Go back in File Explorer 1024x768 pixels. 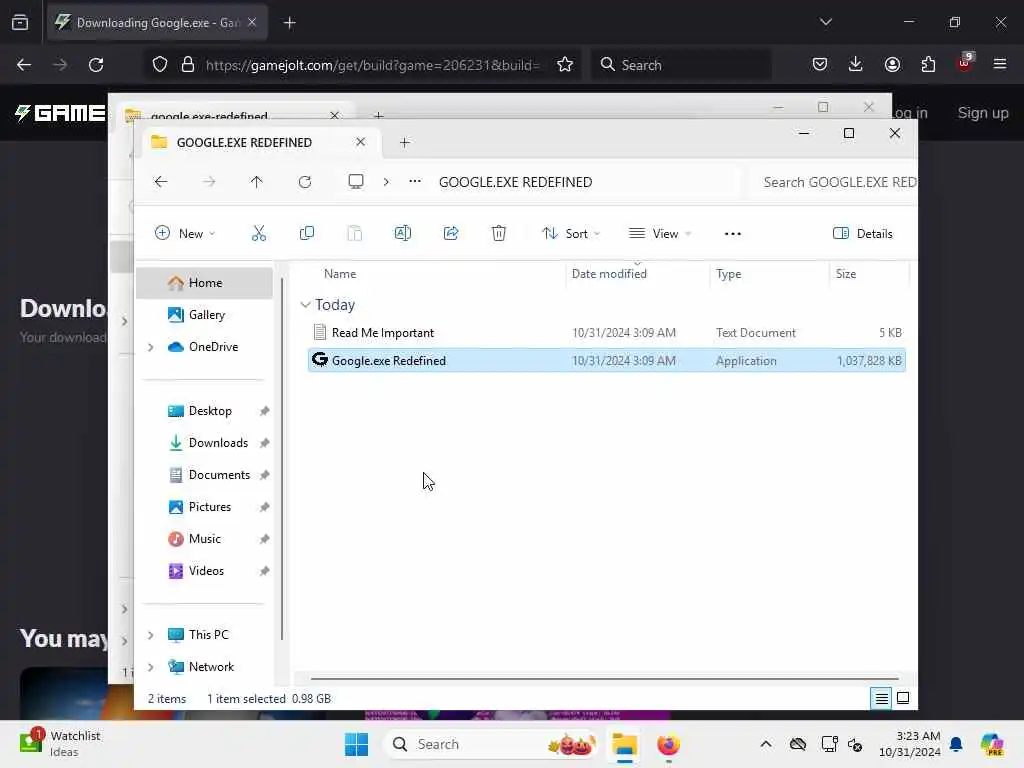pos(161,182)
